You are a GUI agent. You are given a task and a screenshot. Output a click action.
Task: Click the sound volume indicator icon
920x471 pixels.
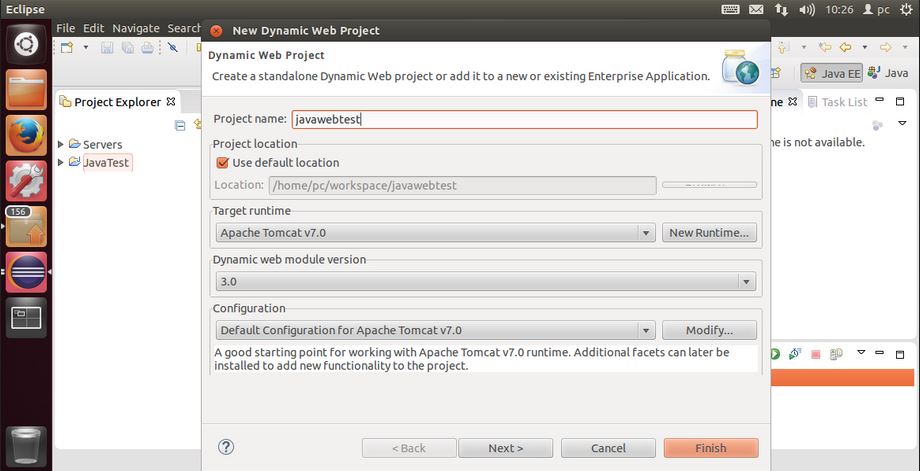pyautogui.click(x=807, y=9)
